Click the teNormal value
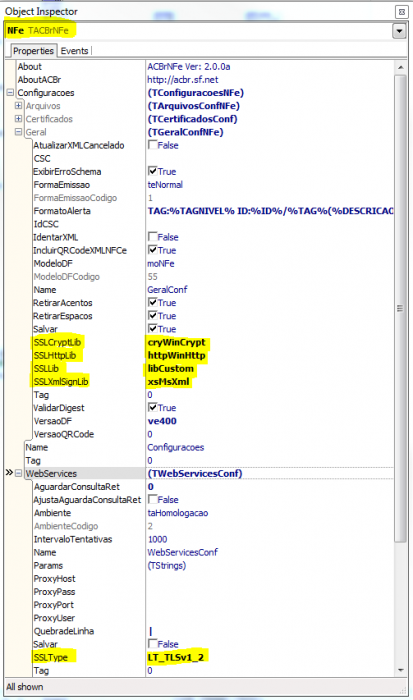Viewport: 413px width, 700px height. (165, 185)
